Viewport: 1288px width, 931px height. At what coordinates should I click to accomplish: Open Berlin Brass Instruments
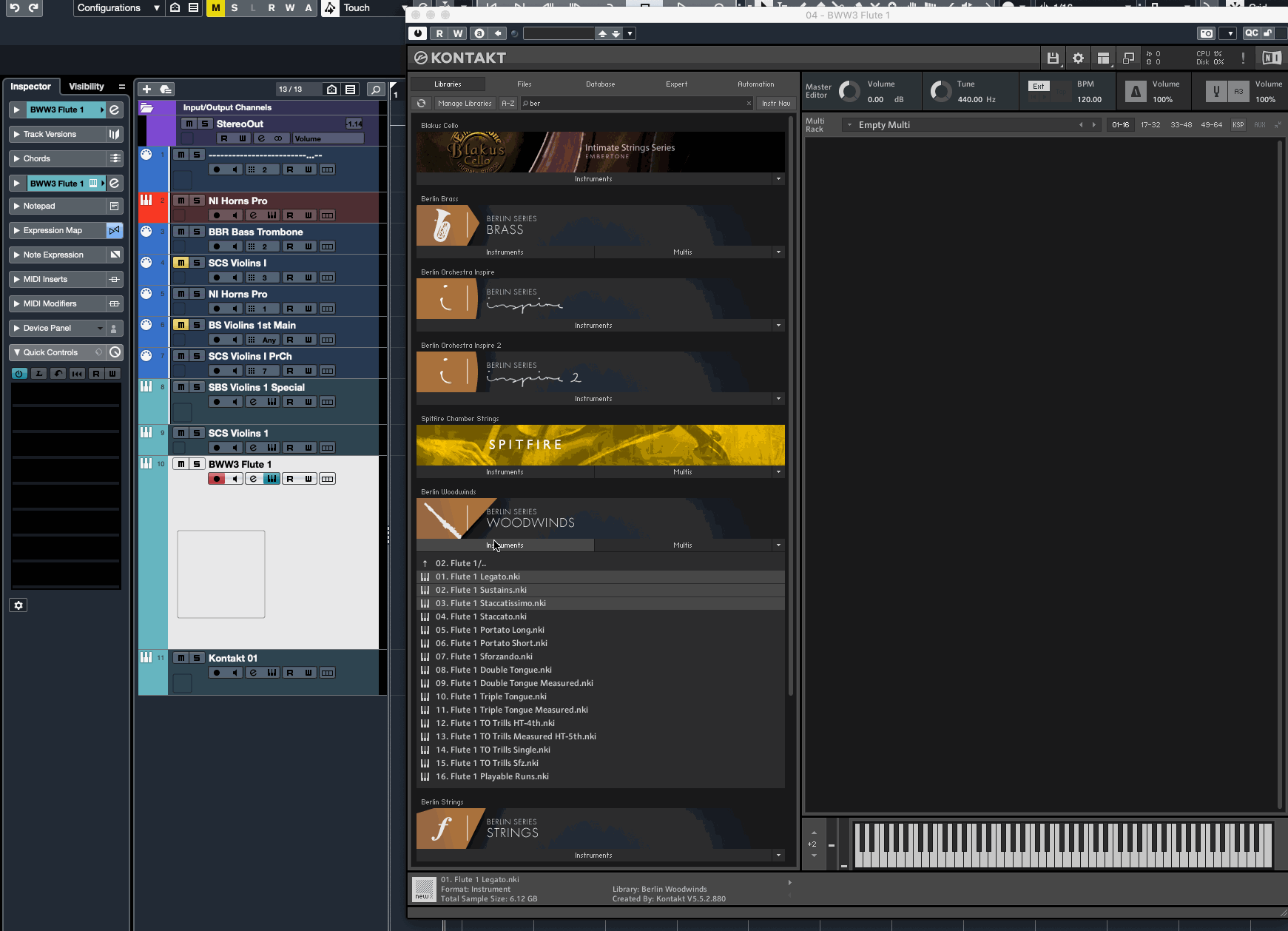tap(505, 252)
